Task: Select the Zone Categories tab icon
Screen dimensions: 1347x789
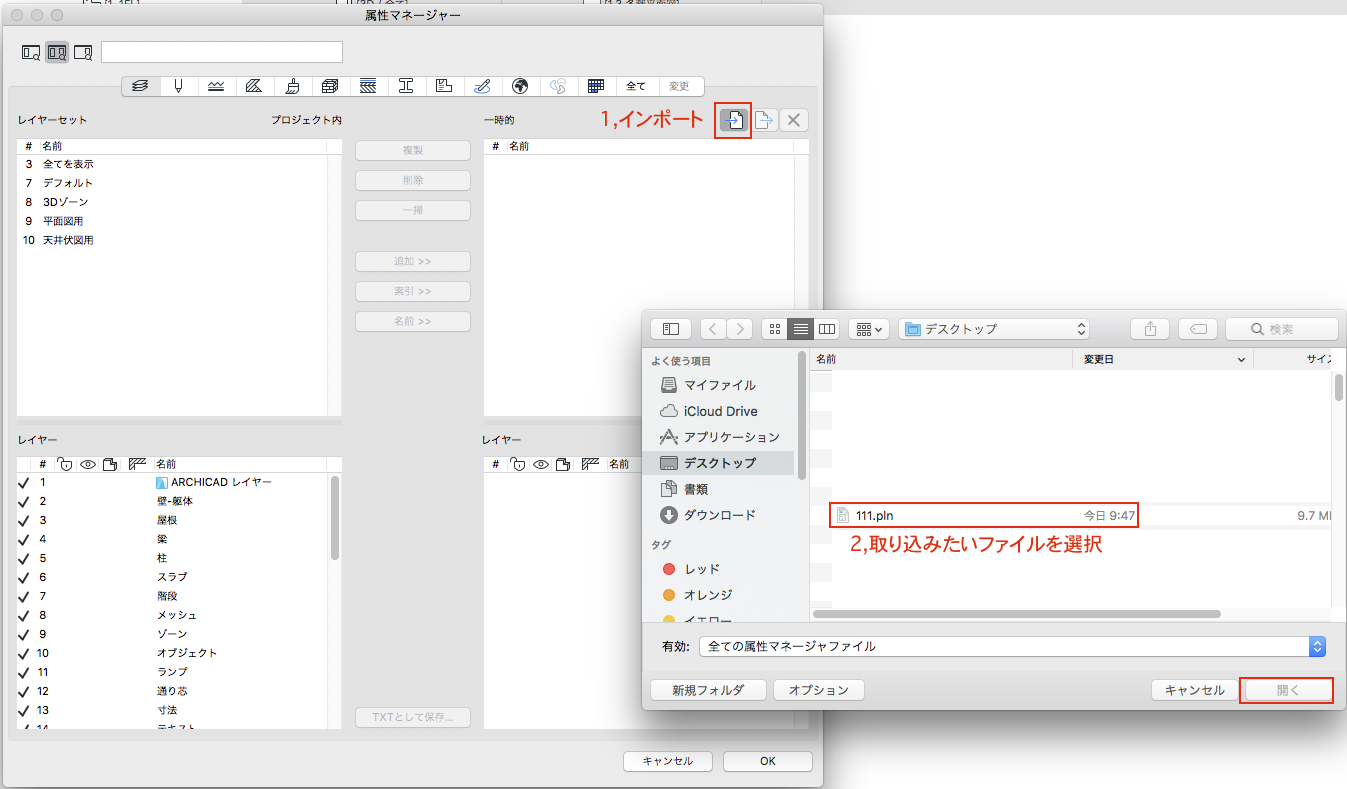Action: pos(444,86)
